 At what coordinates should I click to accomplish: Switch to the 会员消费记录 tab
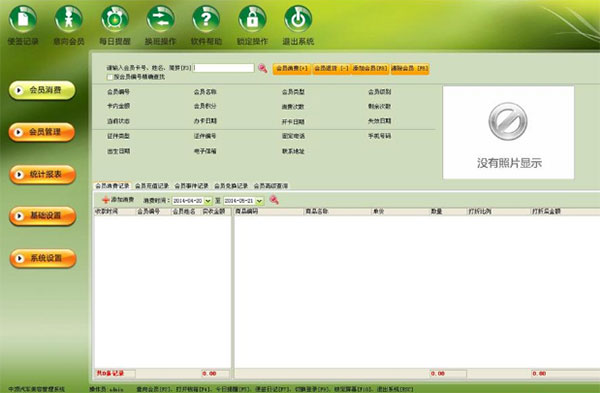tap(112, 186)
